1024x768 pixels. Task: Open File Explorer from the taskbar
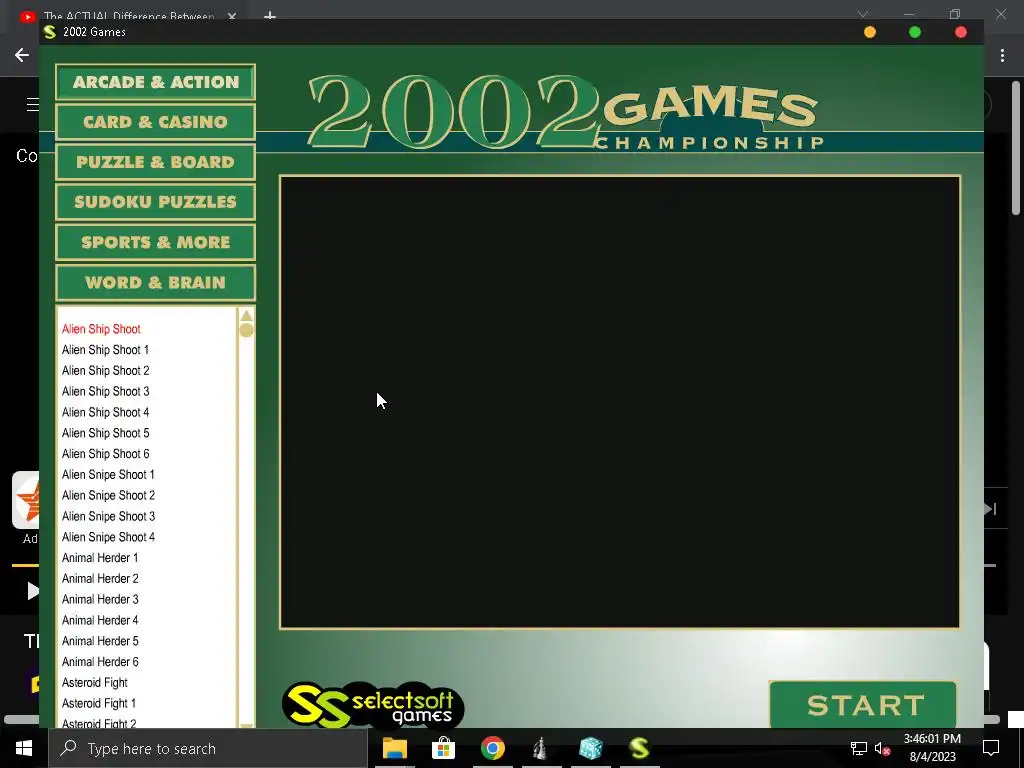(x=394, y=748)
